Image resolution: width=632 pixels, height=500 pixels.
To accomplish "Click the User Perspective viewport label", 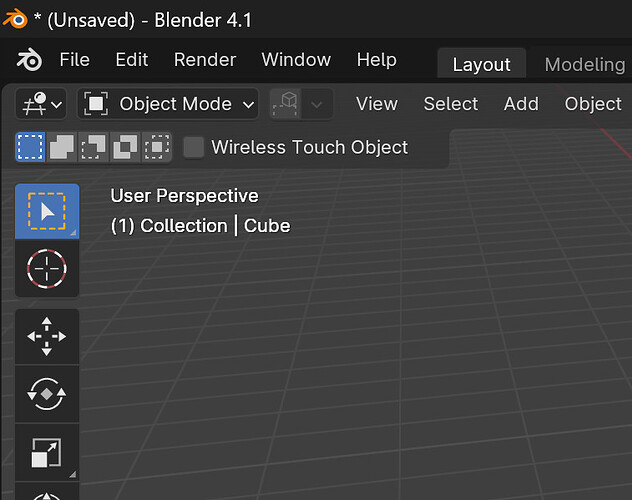I will pos(185,196).
